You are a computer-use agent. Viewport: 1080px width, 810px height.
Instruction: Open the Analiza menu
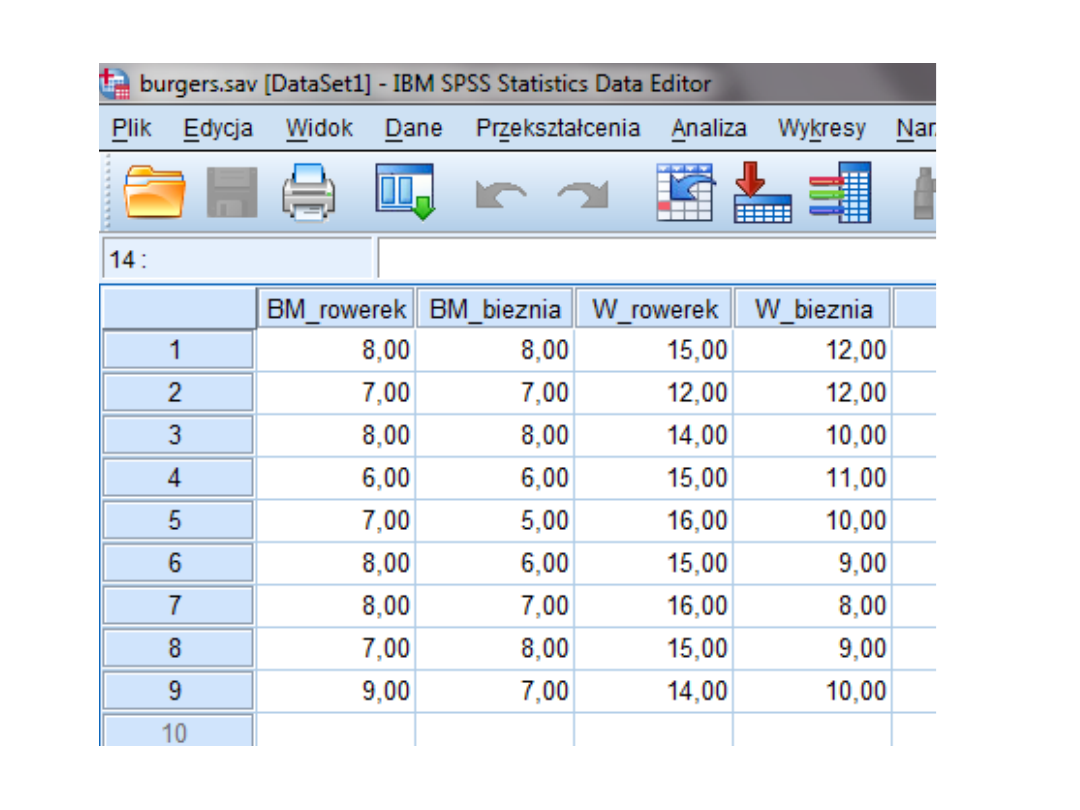tap(708, 128)
